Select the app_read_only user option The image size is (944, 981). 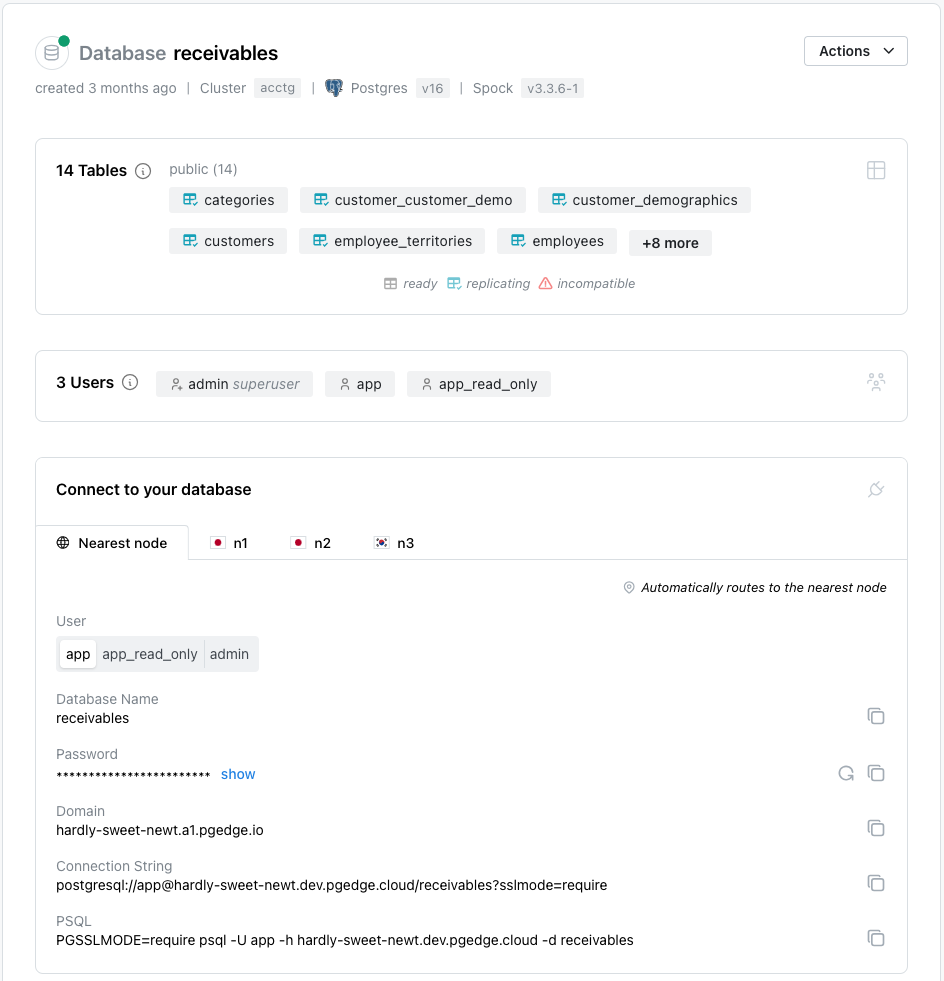click(x=150, y=654)
